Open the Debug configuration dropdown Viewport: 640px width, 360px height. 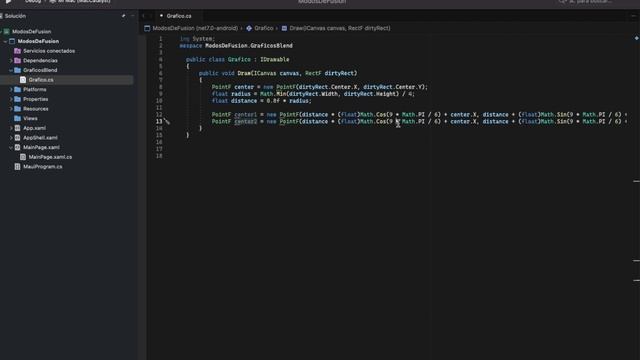pyautogui.click(x=33, y=2)
